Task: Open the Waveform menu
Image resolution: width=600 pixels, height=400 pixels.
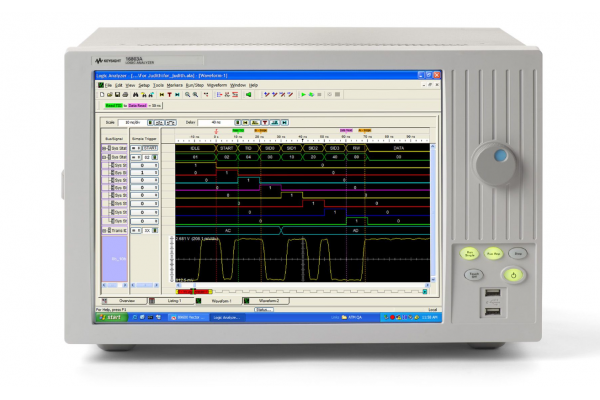Action: click(x=217, y=85)
